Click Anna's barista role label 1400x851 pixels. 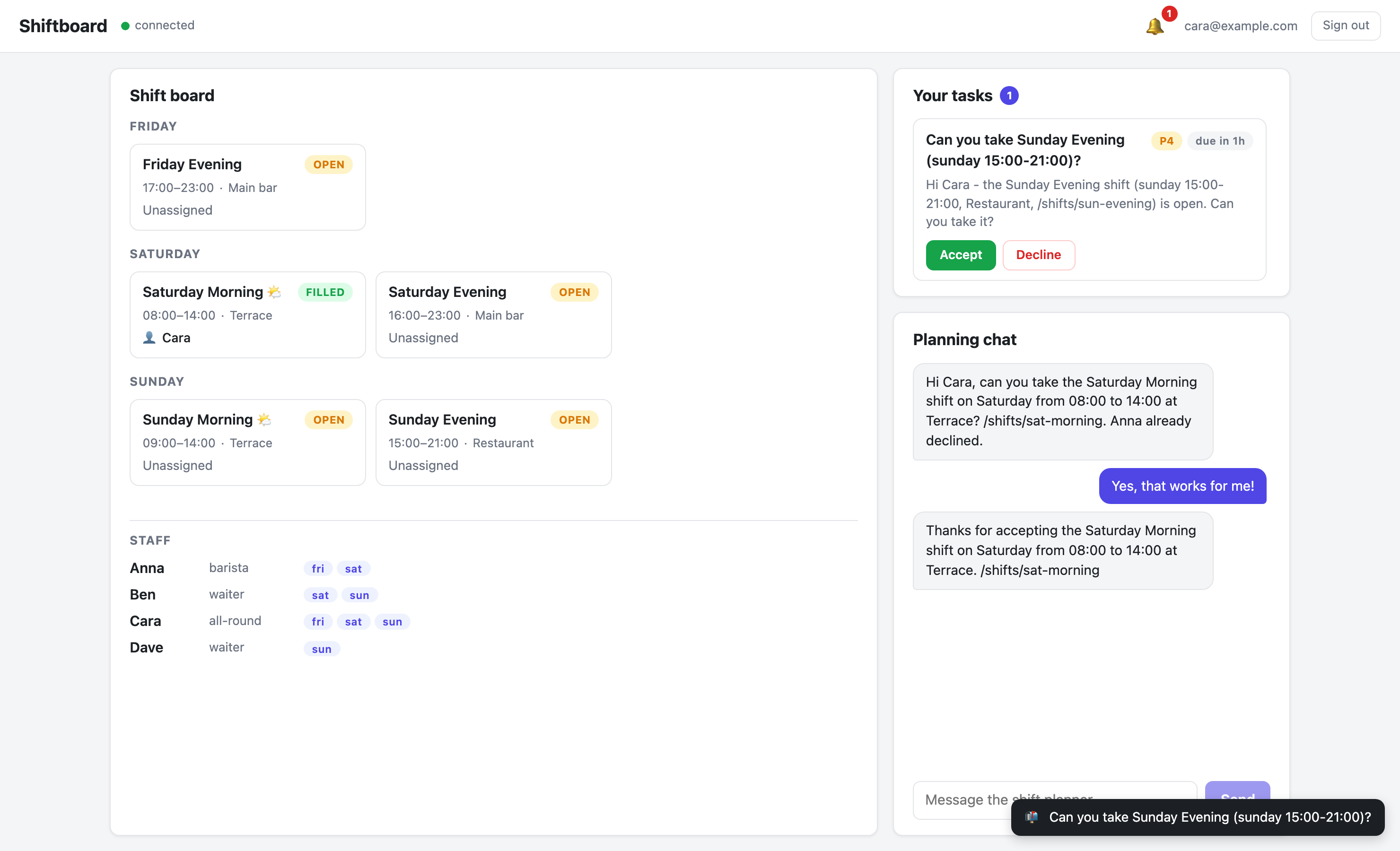click(x=228, y=568)
